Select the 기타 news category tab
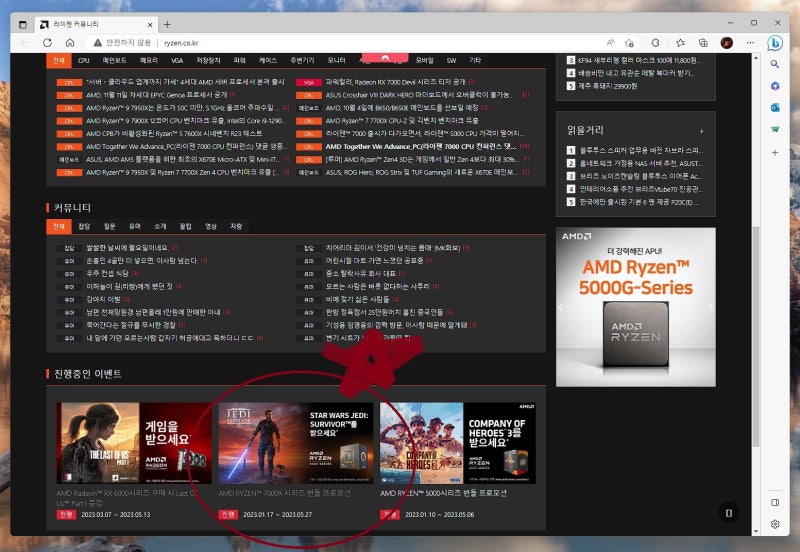 [x=475, y=60]
